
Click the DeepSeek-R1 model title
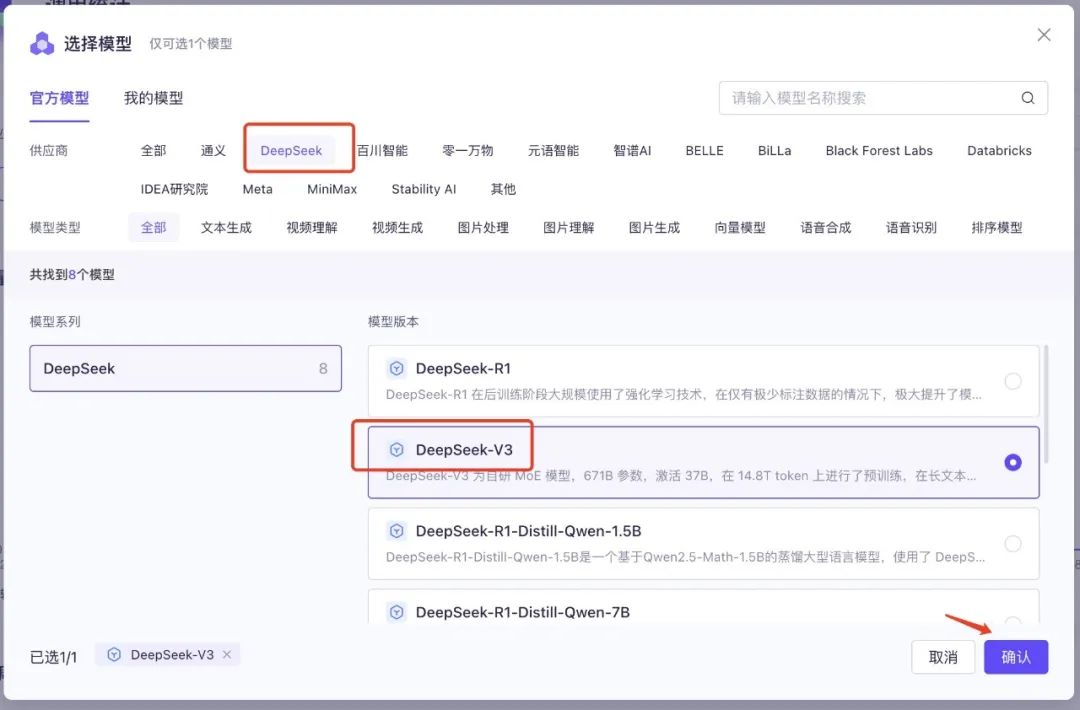click(464, 368)
